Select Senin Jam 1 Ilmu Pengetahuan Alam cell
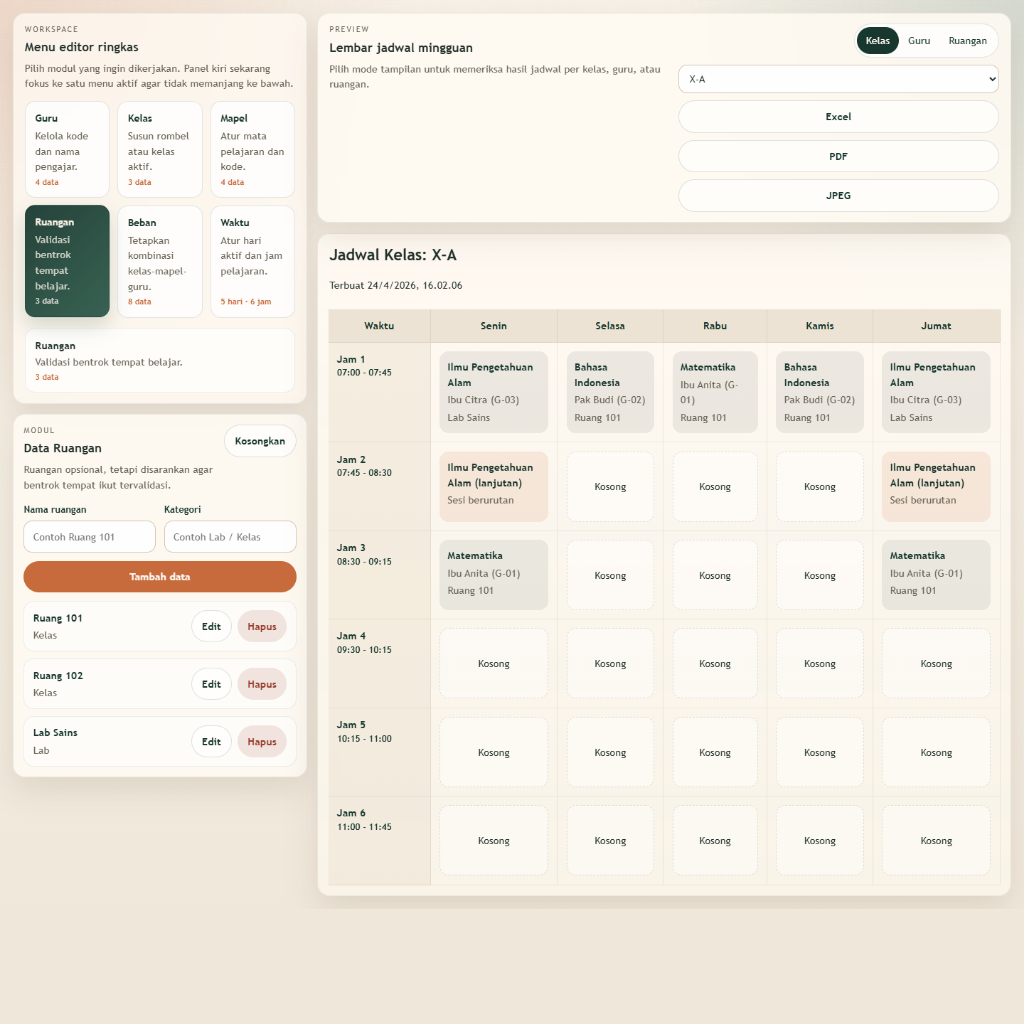 click(494, 392)
